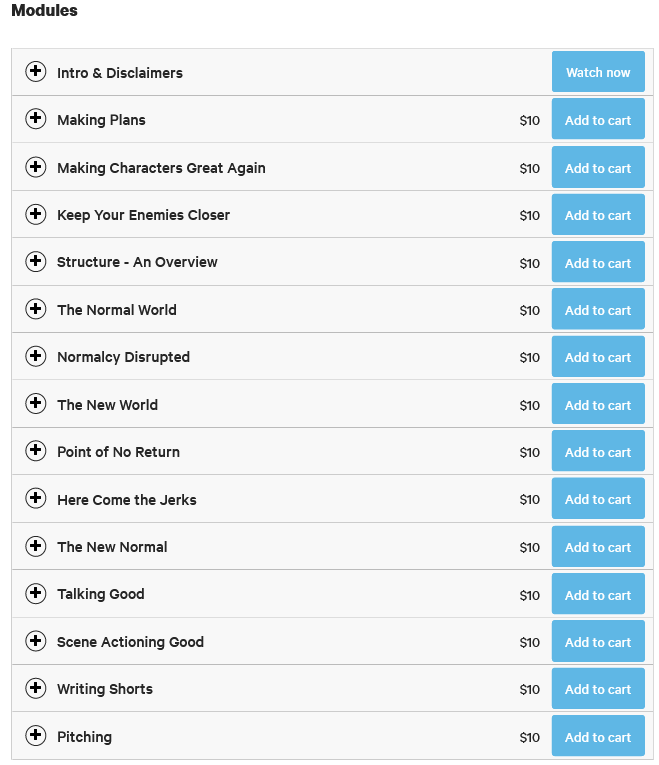Expand the Intro & Disclaimers plus icon
Viewport: 659px width, 765px height.
(36, 72)
